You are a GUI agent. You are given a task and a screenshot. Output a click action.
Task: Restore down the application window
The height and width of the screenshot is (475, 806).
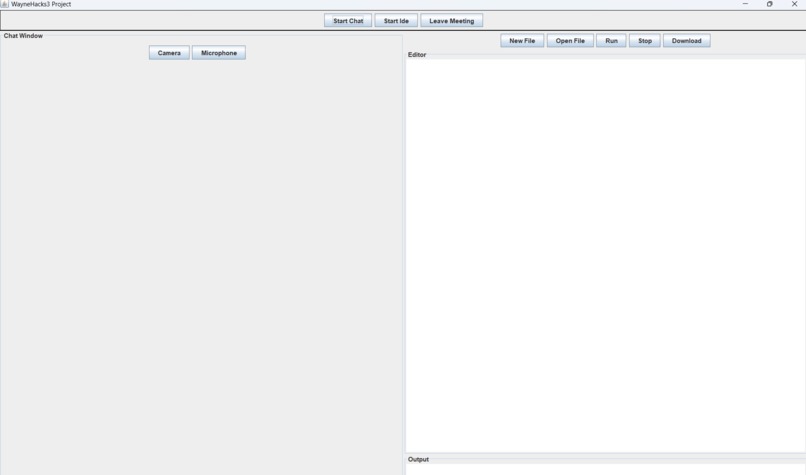[770, 4]
